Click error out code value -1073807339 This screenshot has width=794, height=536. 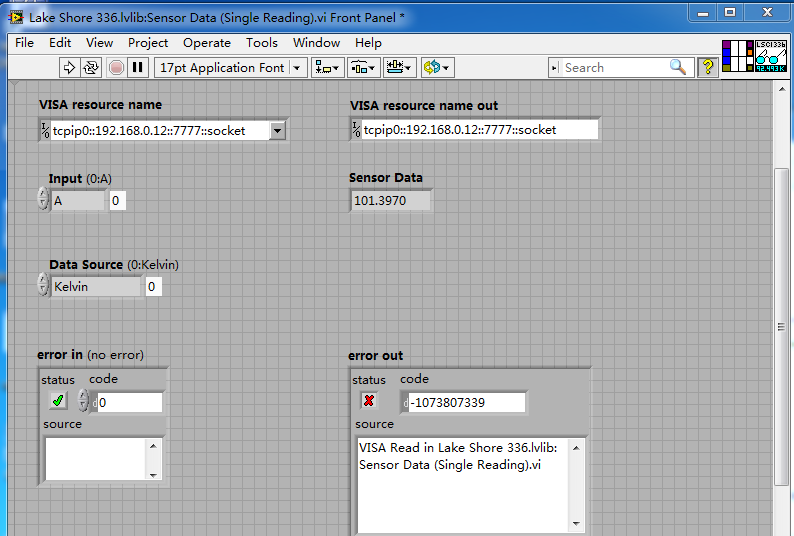tap(466, 403)
